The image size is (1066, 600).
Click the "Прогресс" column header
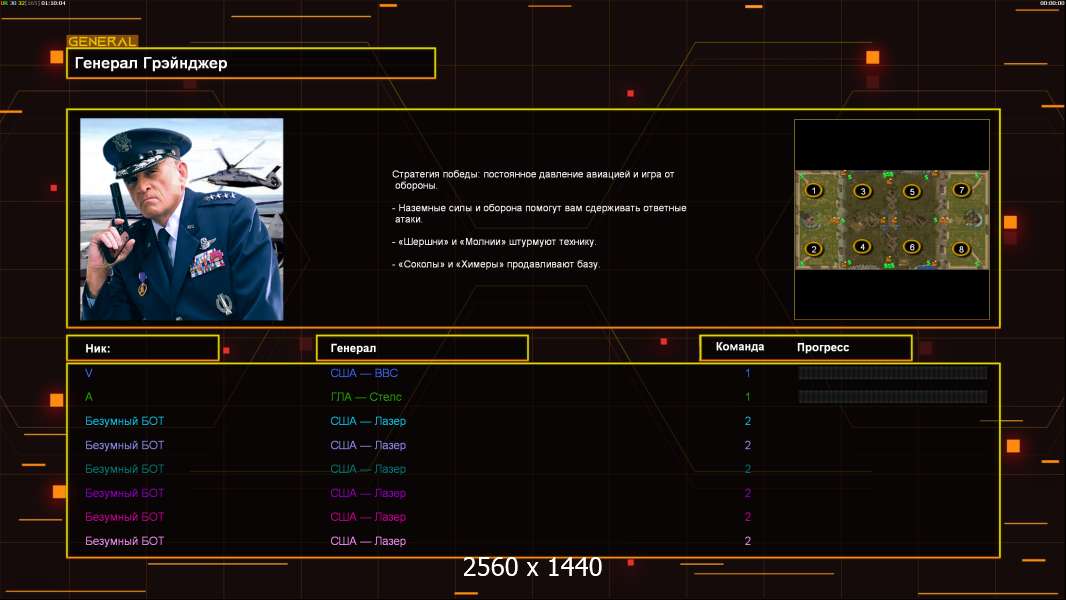click(x=823, y=347)
